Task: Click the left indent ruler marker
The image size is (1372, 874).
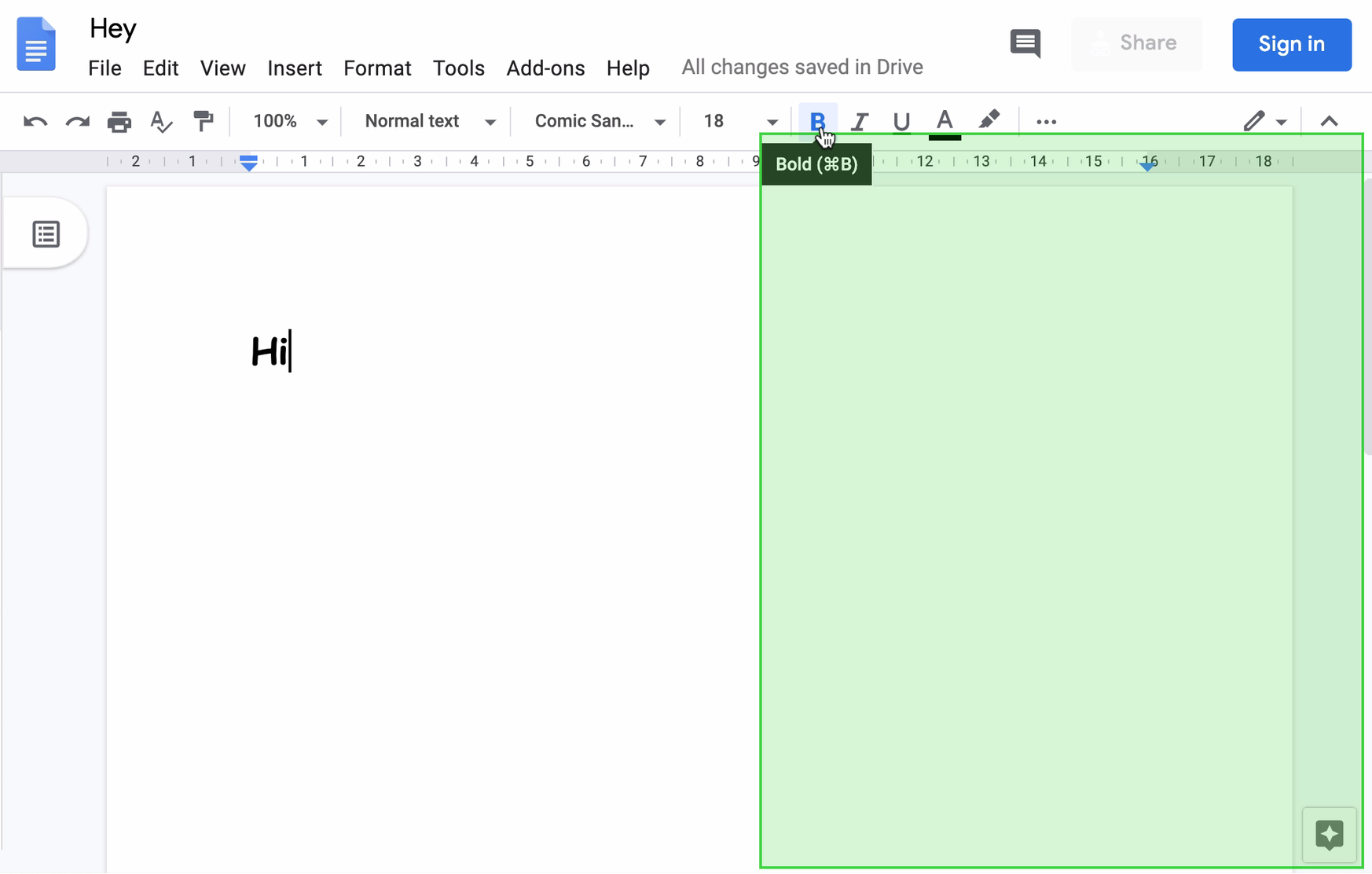Action: pyautogui.click(x=248, y=164)
